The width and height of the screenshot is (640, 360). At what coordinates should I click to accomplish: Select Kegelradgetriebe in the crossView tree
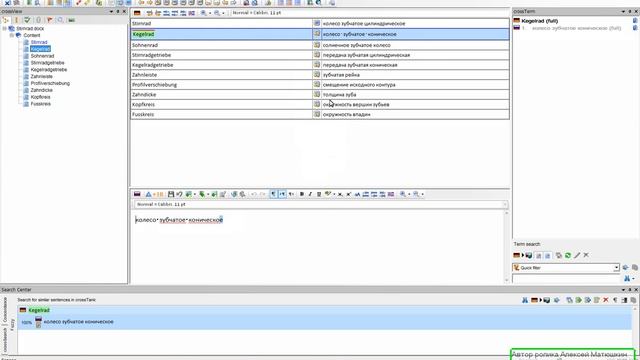(x=49, y=70)
